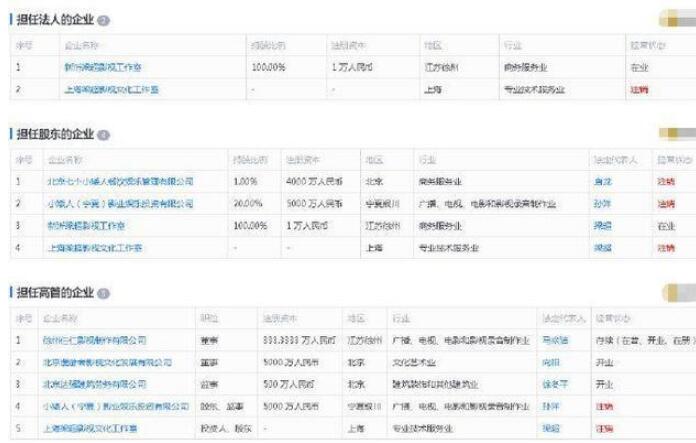Viewport: 696px width, 443px height.
Task: Open the row 5 上海 company link in 担任高管的企业 table
Action: (90, 429)
